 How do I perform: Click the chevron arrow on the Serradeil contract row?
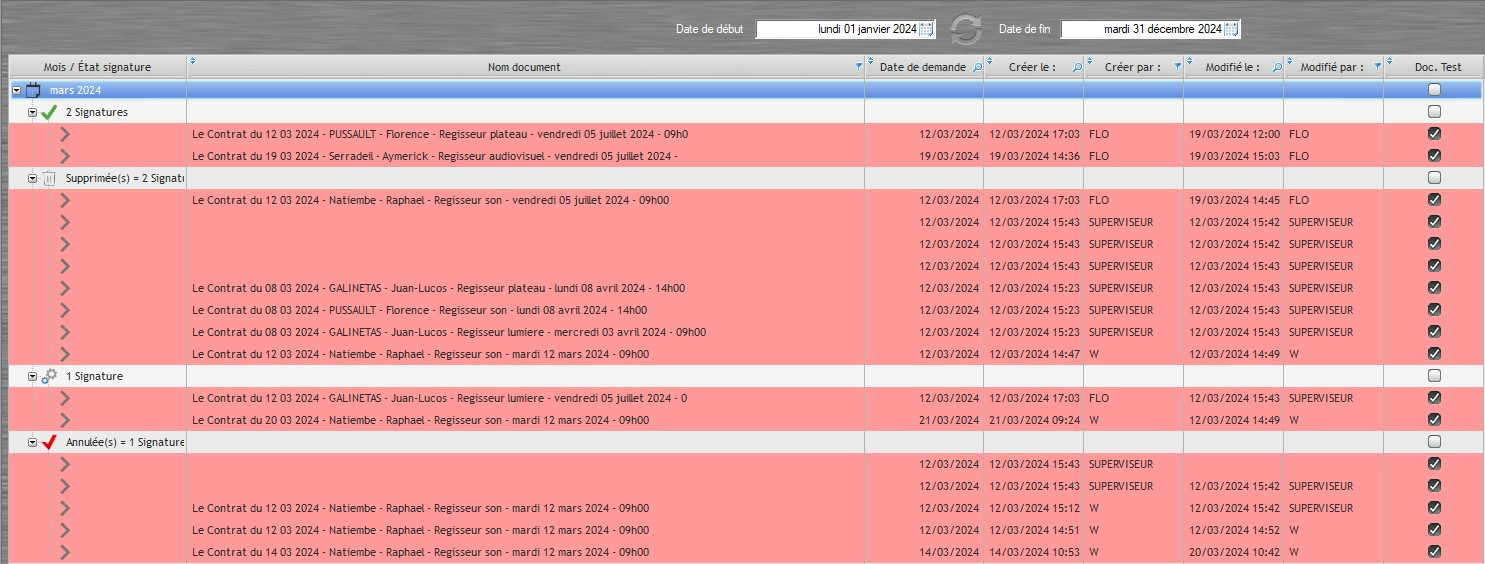65,156
